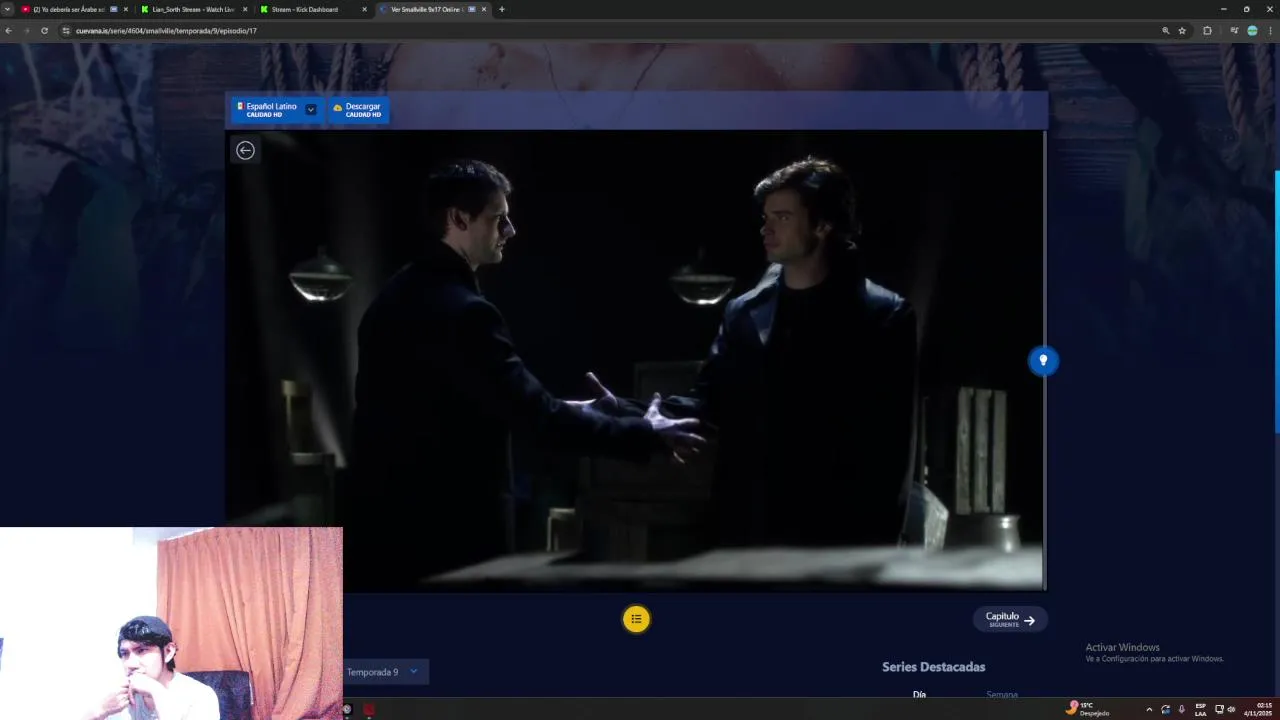Expand the Temporada 9 season dropdown
Image resolution: width=1280 pixels, height=720 pixels.
pyautogui.click(x=385, y=672)
